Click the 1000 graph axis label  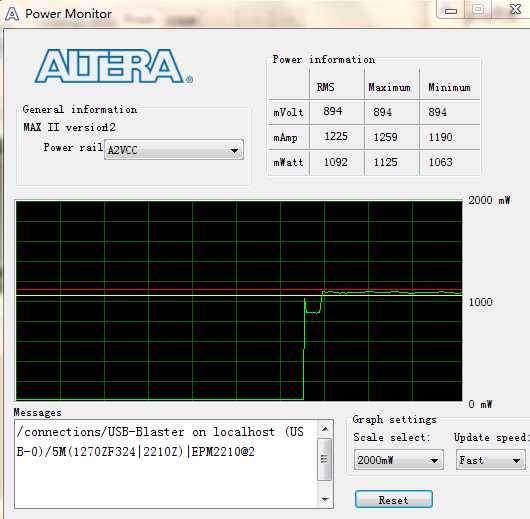coord(480,302)
